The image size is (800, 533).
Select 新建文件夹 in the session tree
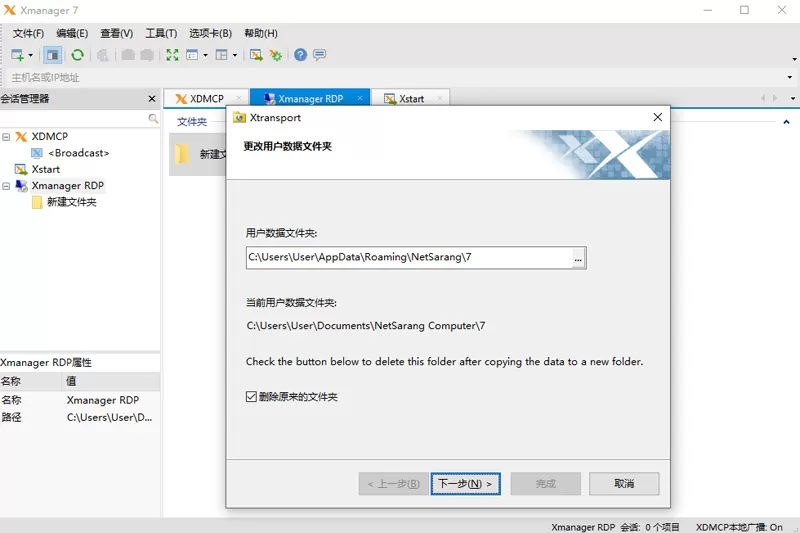pos(72,202)
